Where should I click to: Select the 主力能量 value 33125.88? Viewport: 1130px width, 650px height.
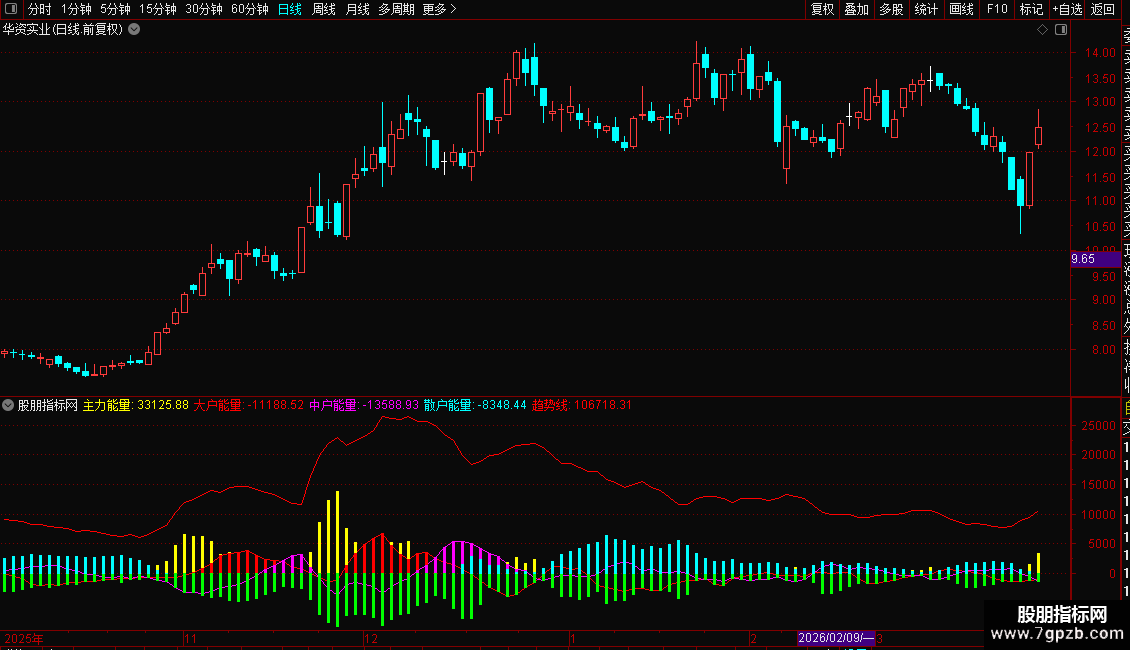(163, 405)
